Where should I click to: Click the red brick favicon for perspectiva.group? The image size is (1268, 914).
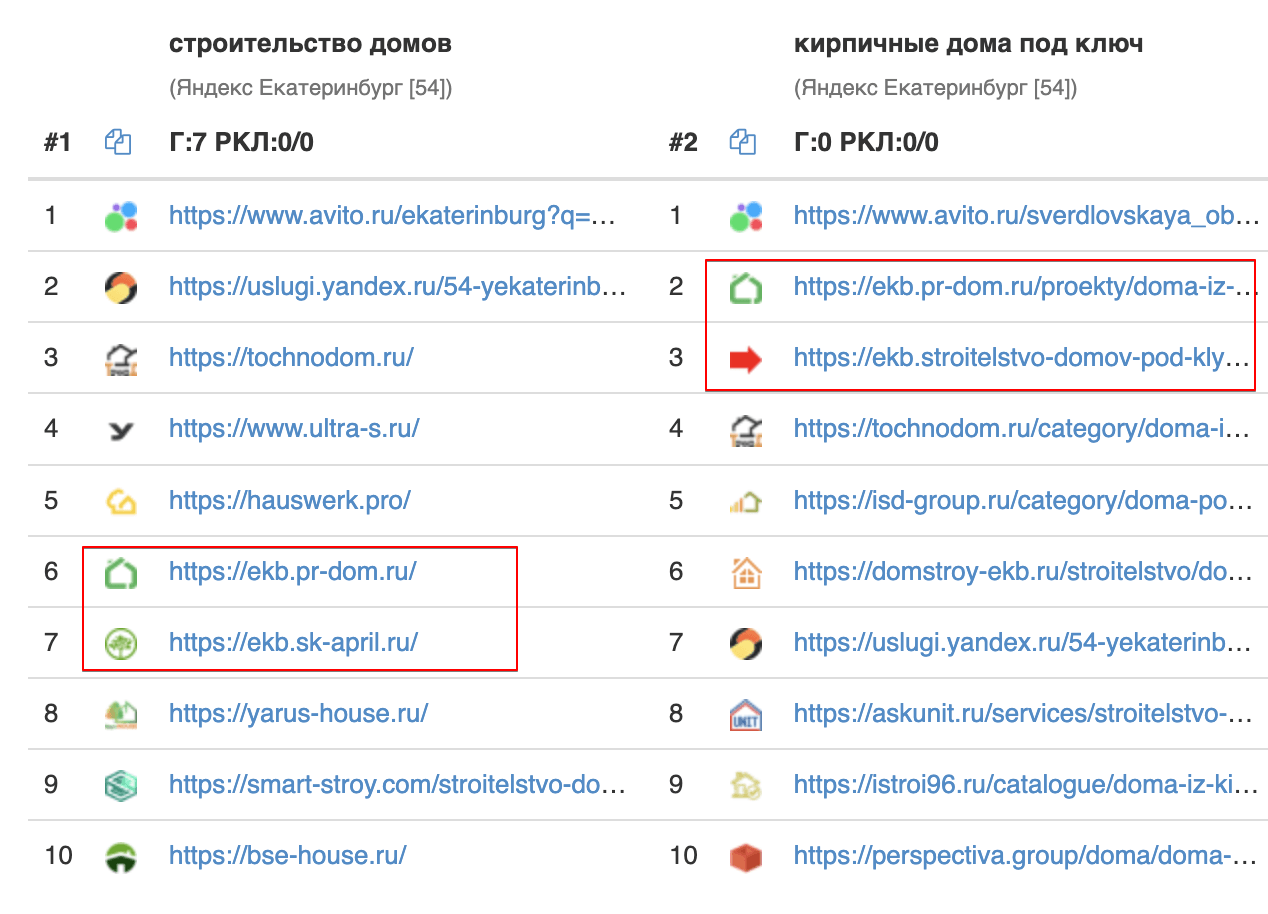click(x=746, y=857)
